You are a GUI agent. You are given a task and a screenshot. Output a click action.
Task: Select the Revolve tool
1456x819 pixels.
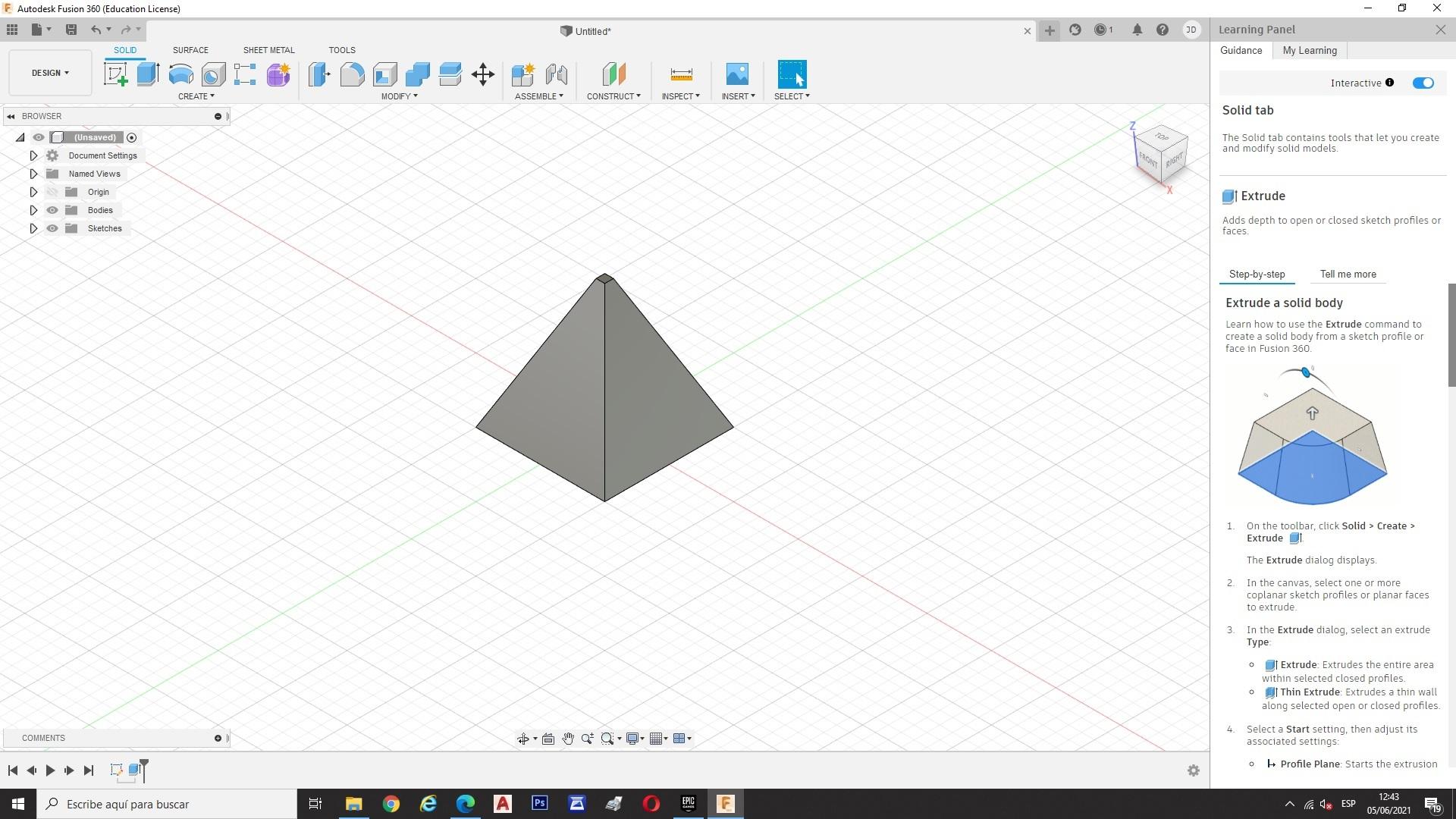180,74
